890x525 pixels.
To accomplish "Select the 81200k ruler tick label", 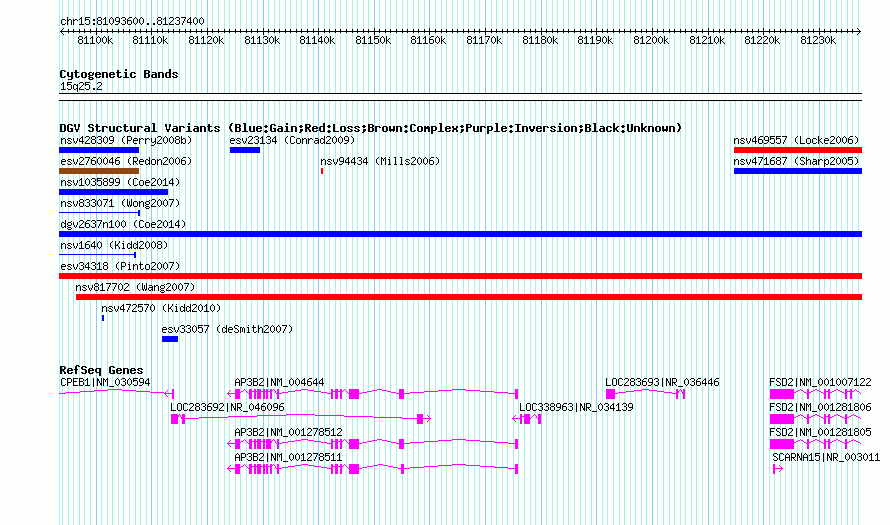I will point(651,40).
